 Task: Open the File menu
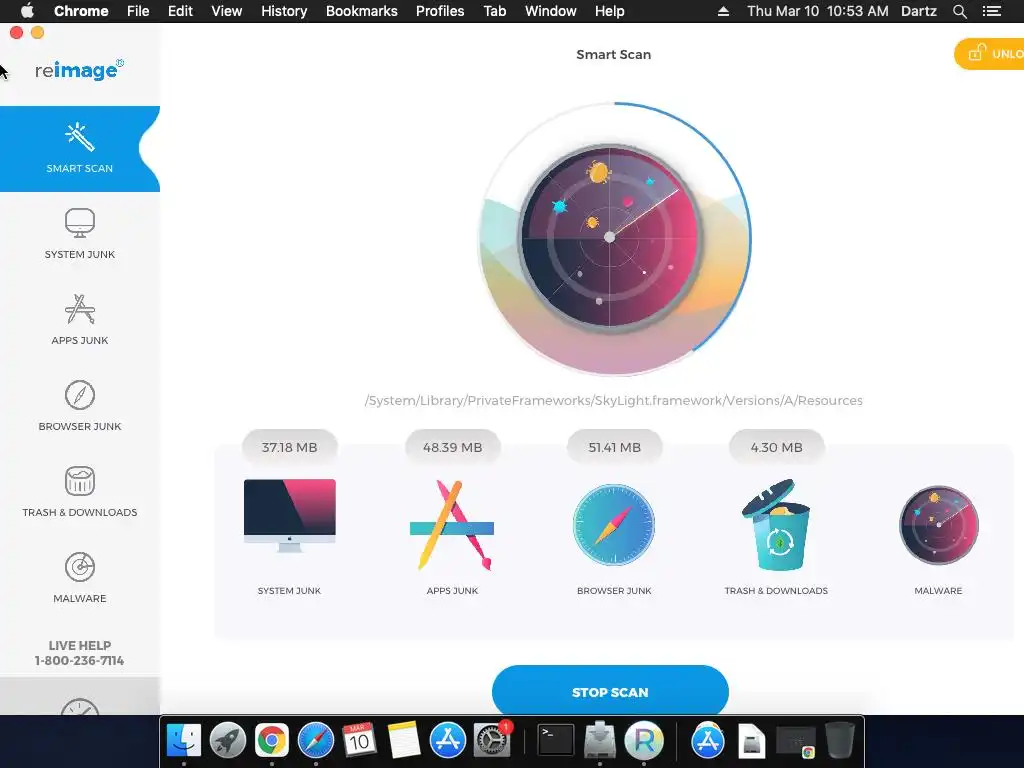(138, 11)
